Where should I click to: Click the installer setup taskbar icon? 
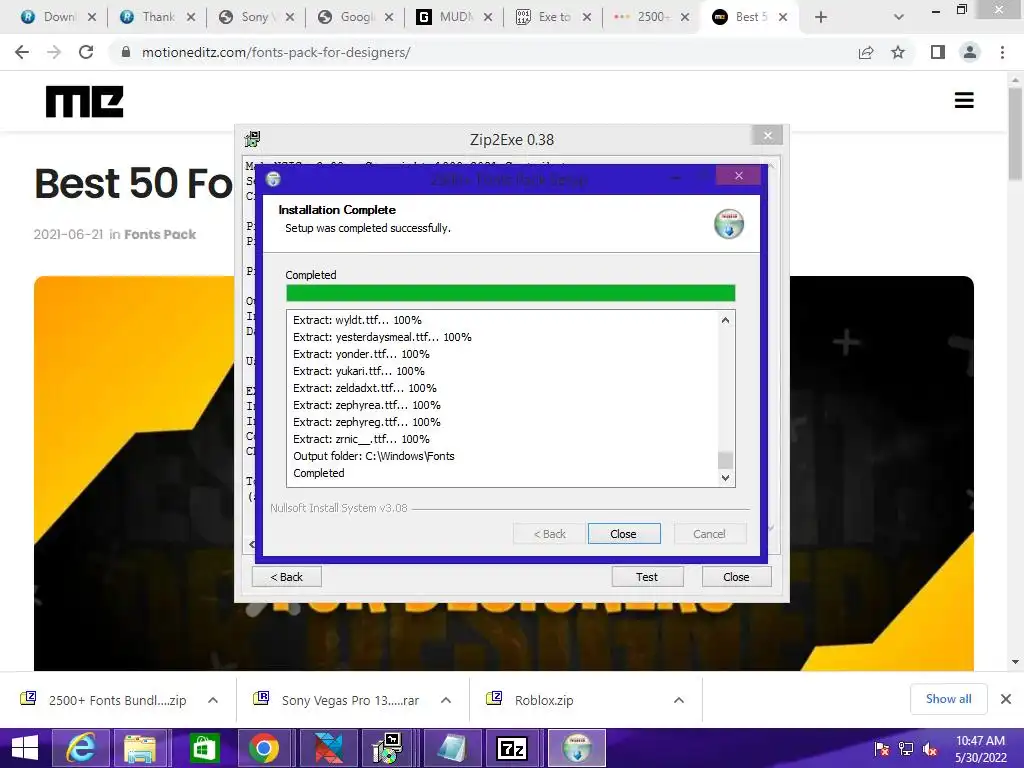(x=577, y=748)
